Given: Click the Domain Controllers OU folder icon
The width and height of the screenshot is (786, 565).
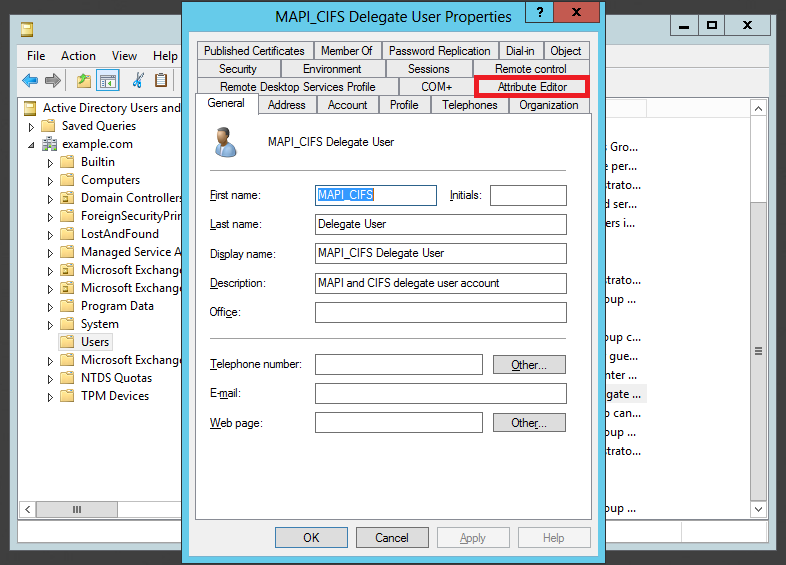Looking at the screenshot, I should point(67,198).
